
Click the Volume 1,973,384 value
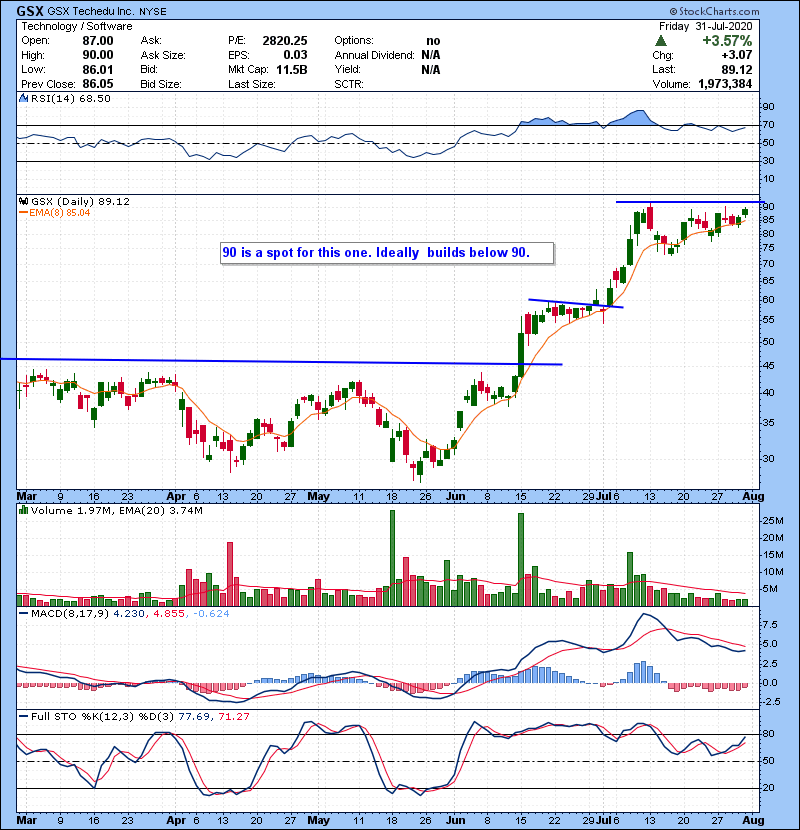pos(725,84)
